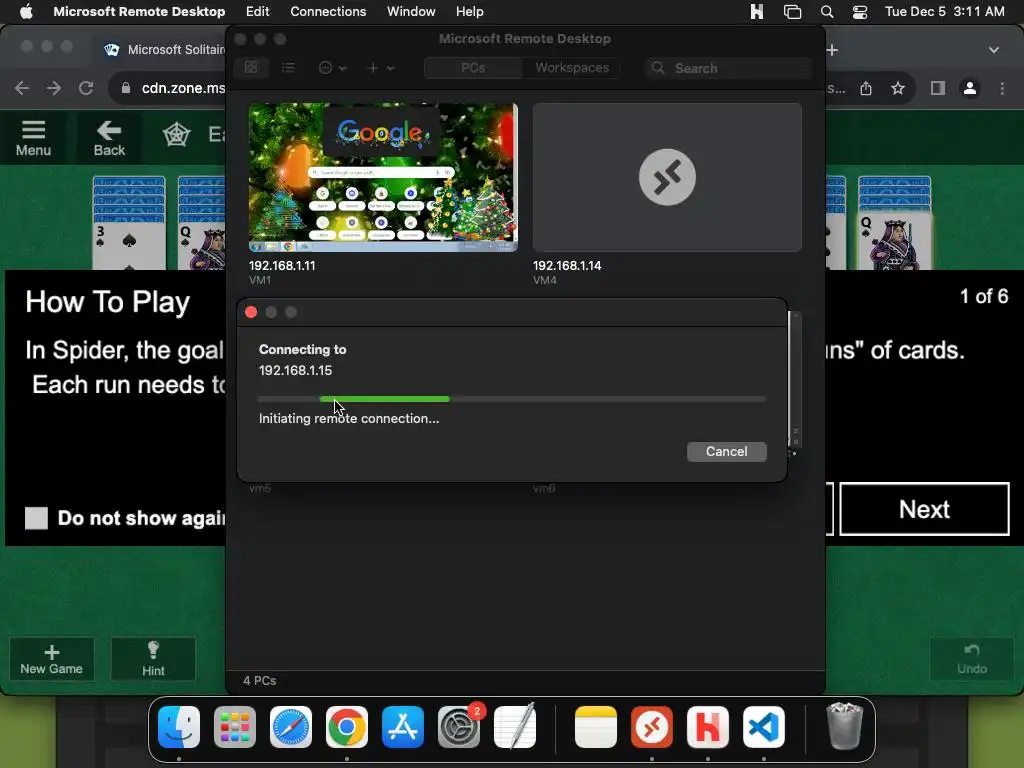Screen dimensions: 1024x768
Task: Open App Store from the Dock
Action: coord(403,727)
